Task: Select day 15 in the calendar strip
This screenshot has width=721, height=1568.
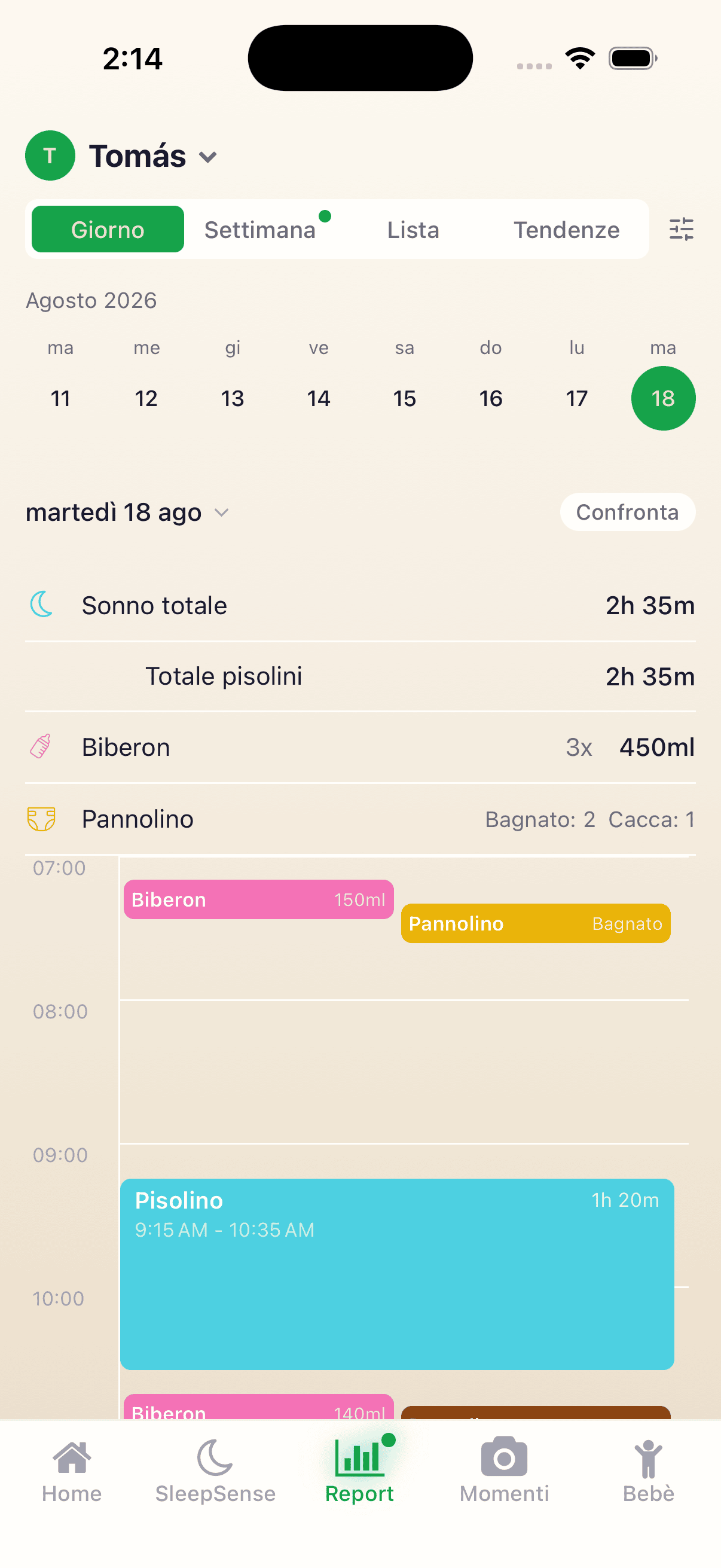Action: pos(405,398)
